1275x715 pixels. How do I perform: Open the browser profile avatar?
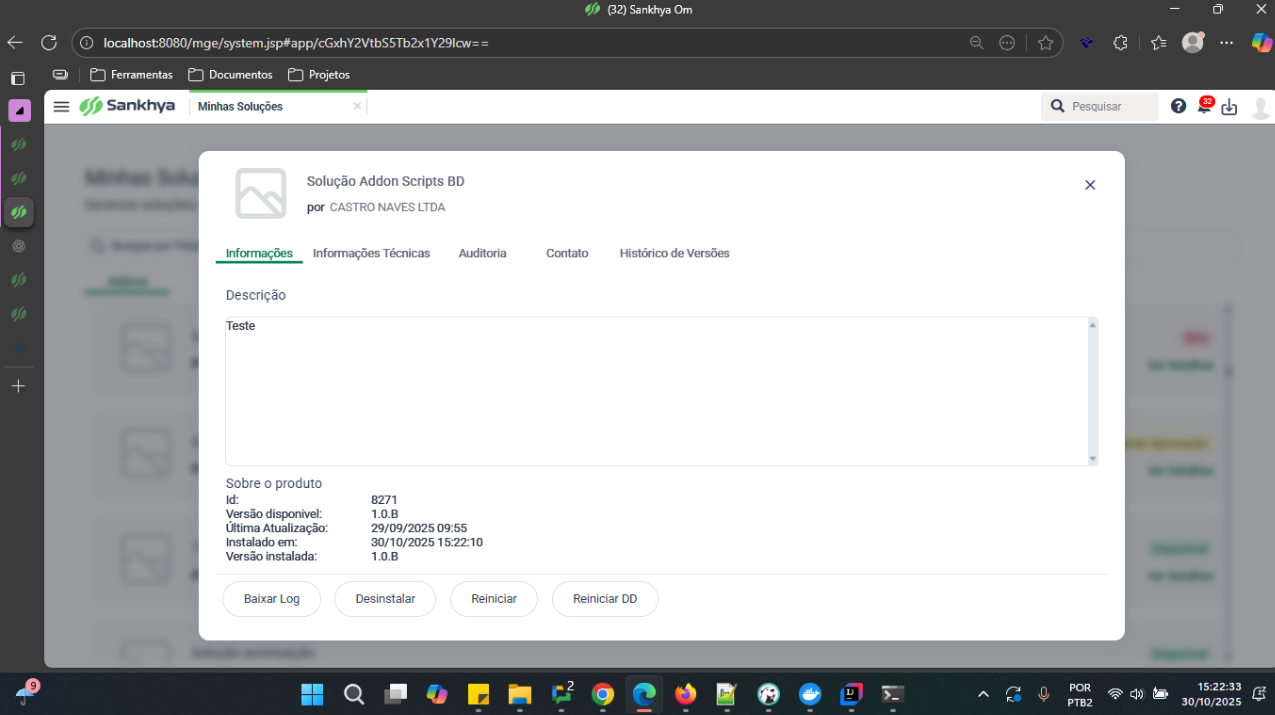1193,43
